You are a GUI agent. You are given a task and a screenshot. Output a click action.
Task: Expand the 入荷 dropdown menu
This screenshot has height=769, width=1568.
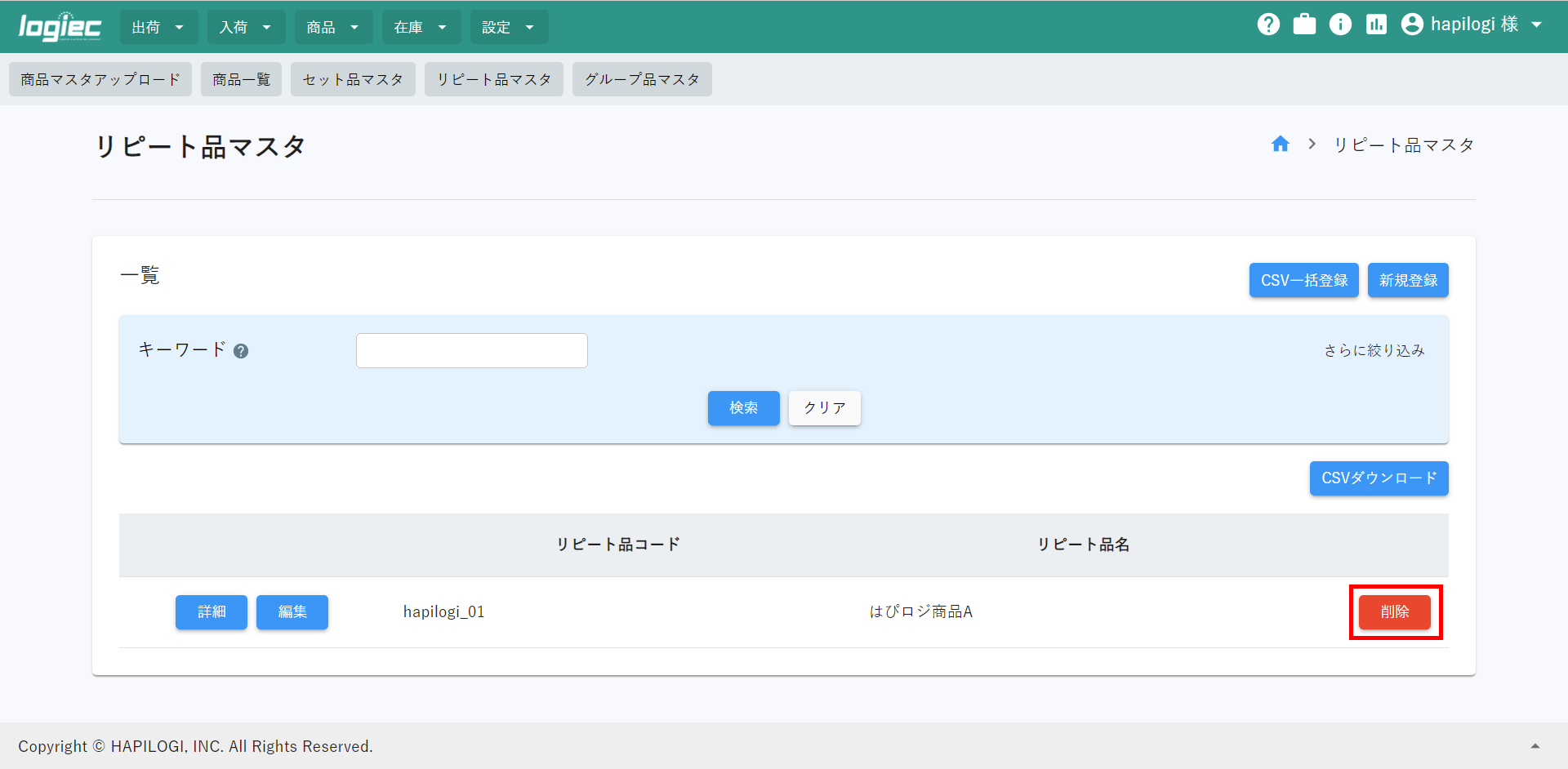[246, 27]
